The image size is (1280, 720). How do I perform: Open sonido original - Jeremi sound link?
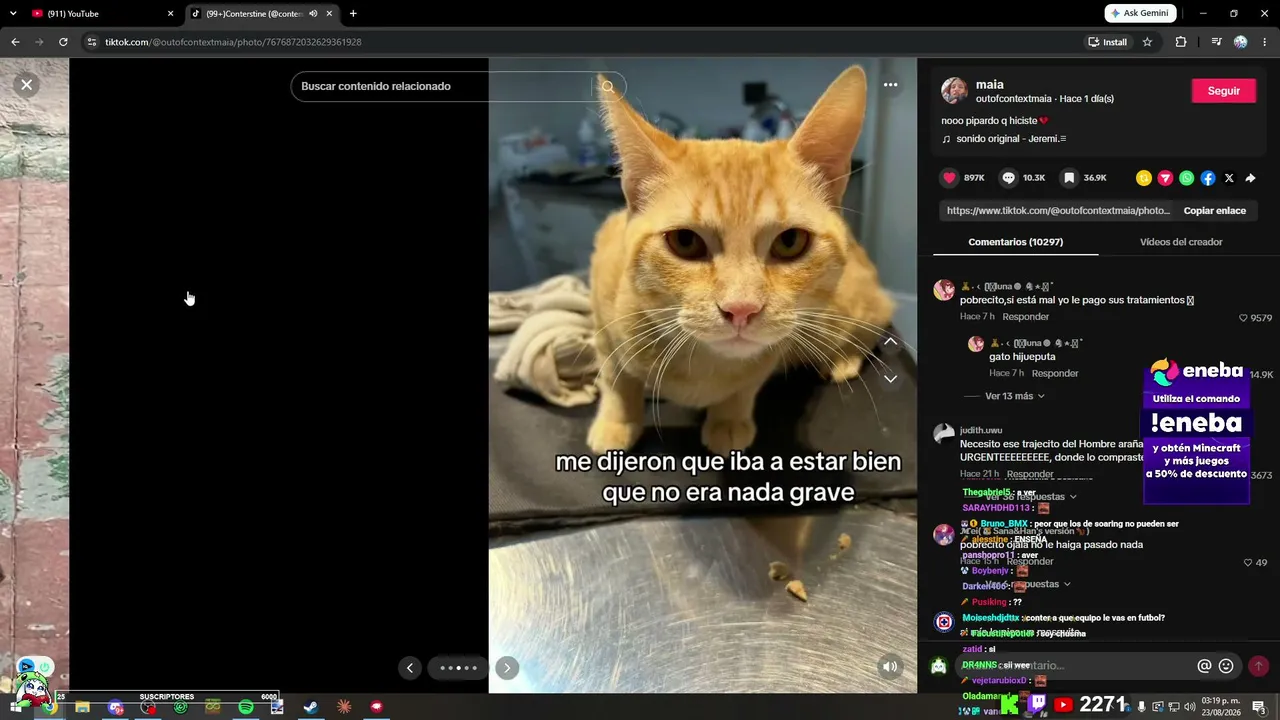pyautogui.click(x=1011, y=139)
